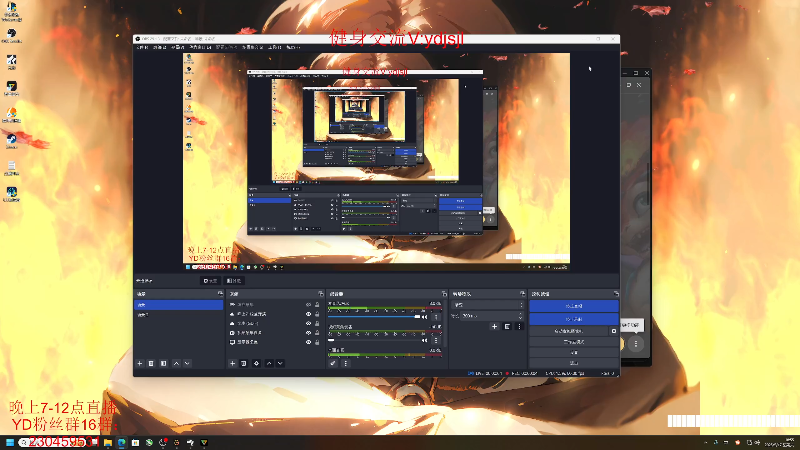Move the selected scene up
Image resolution: width=800 pixels, height=450 pixels.
pyautogui.click(x=176, y=363)
